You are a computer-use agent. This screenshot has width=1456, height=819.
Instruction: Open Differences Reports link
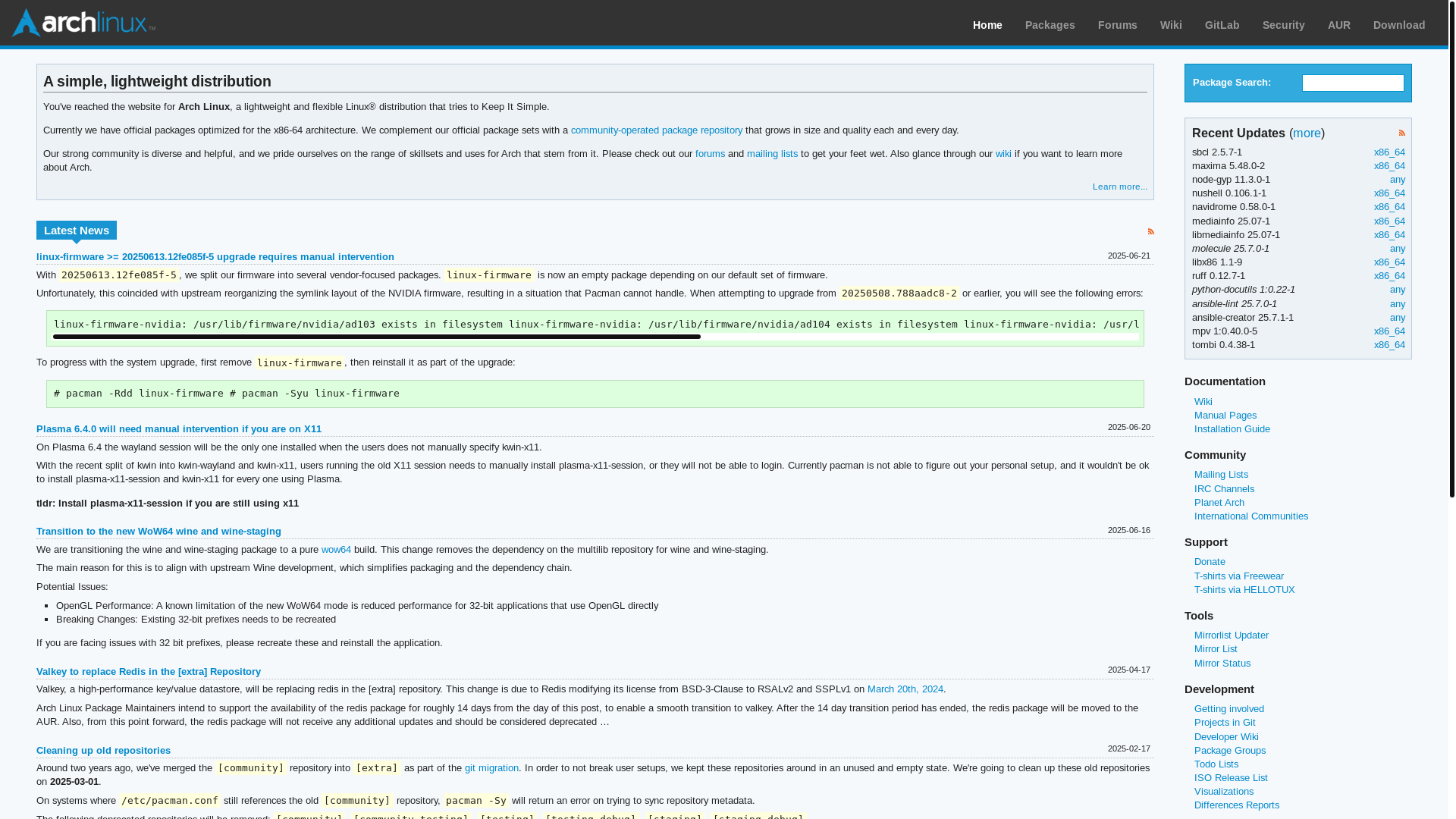1236,805
